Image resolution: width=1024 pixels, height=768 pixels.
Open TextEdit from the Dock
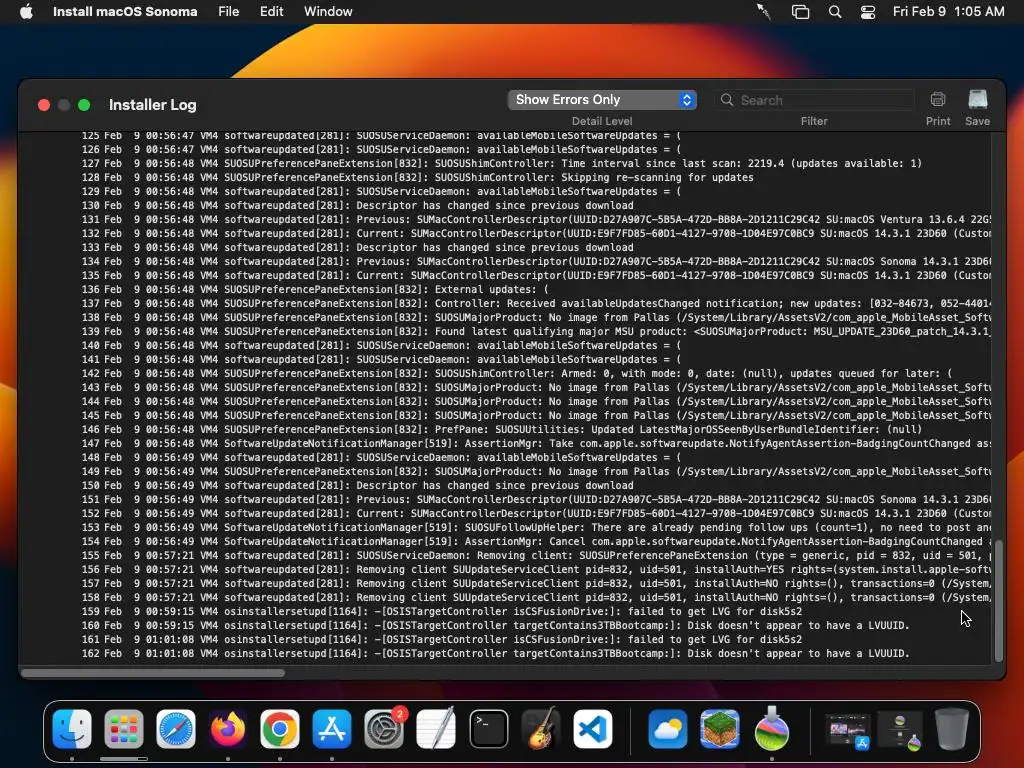click(436, 729)
